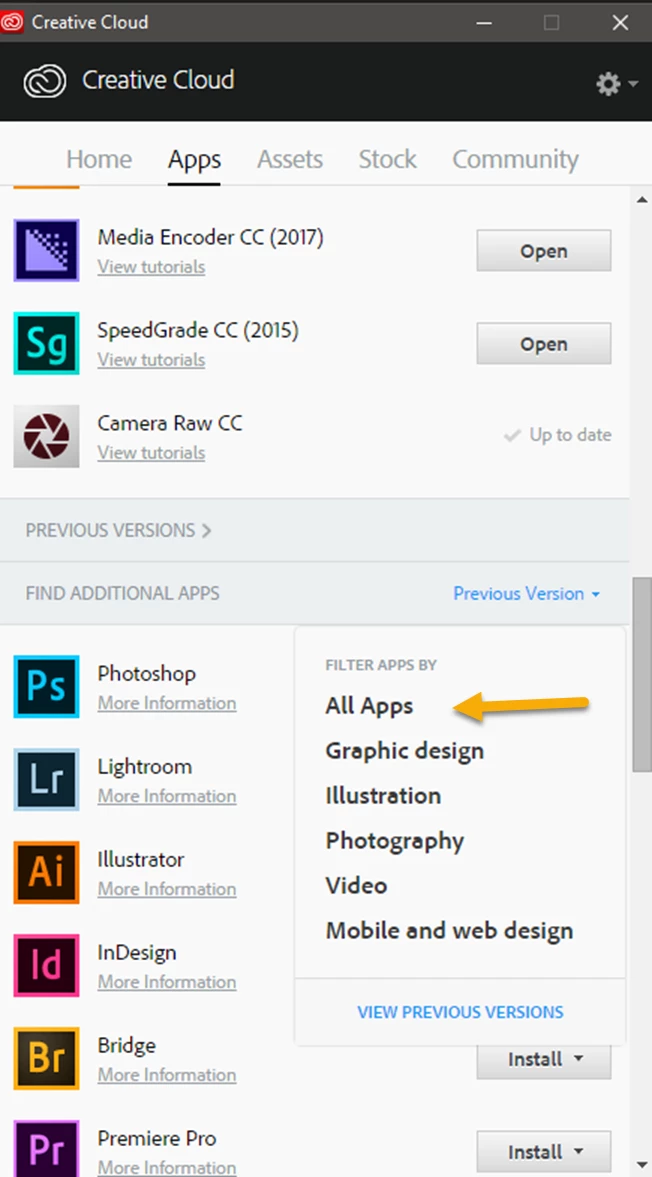The image size is (652, 1177).
Task: Click the Creative Cloud title bar icon
Action: point(12,22)
